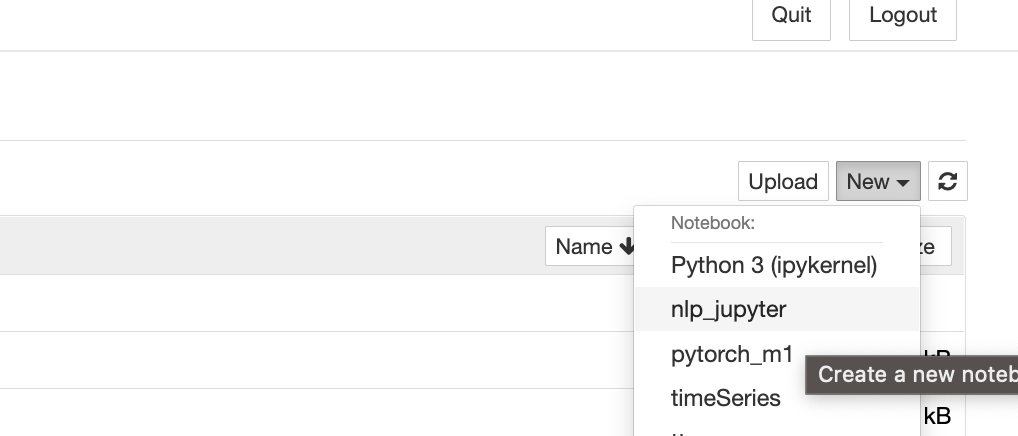This screenshot has height=436, width=1018.
Task: Click the Notebook: section header label
Action: pos(713,223)
